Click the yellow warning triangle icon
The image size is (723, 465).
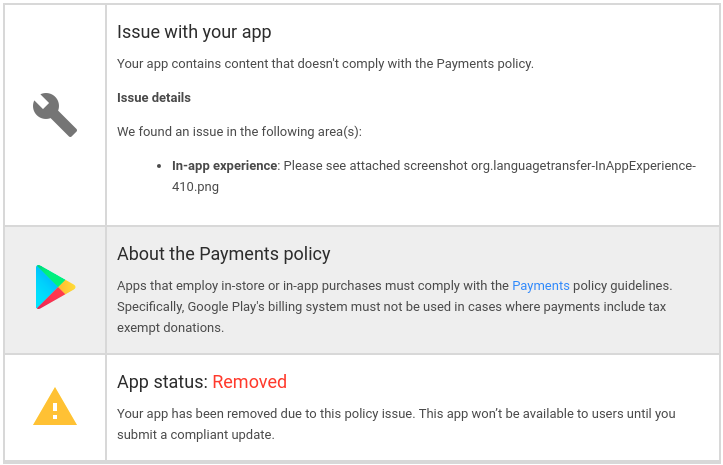pyautogui.click(x=55, y=407)
